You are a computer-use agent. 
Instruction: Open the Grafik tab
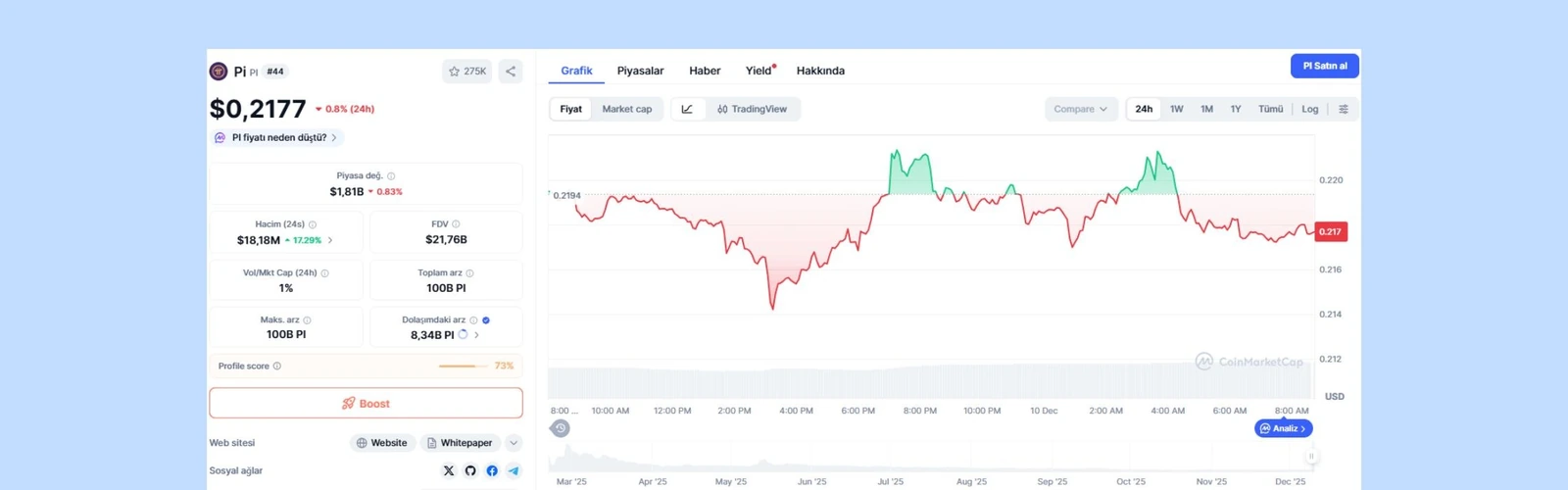click(x=576, y=71)
